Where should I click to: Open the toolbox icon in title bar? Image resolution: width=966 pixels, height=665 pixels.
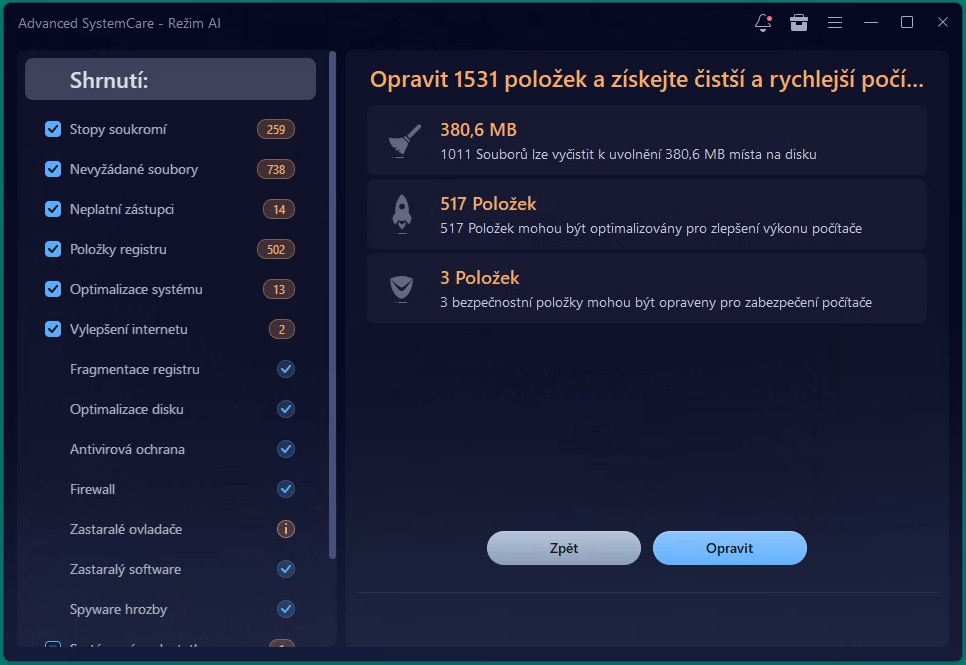799,22
